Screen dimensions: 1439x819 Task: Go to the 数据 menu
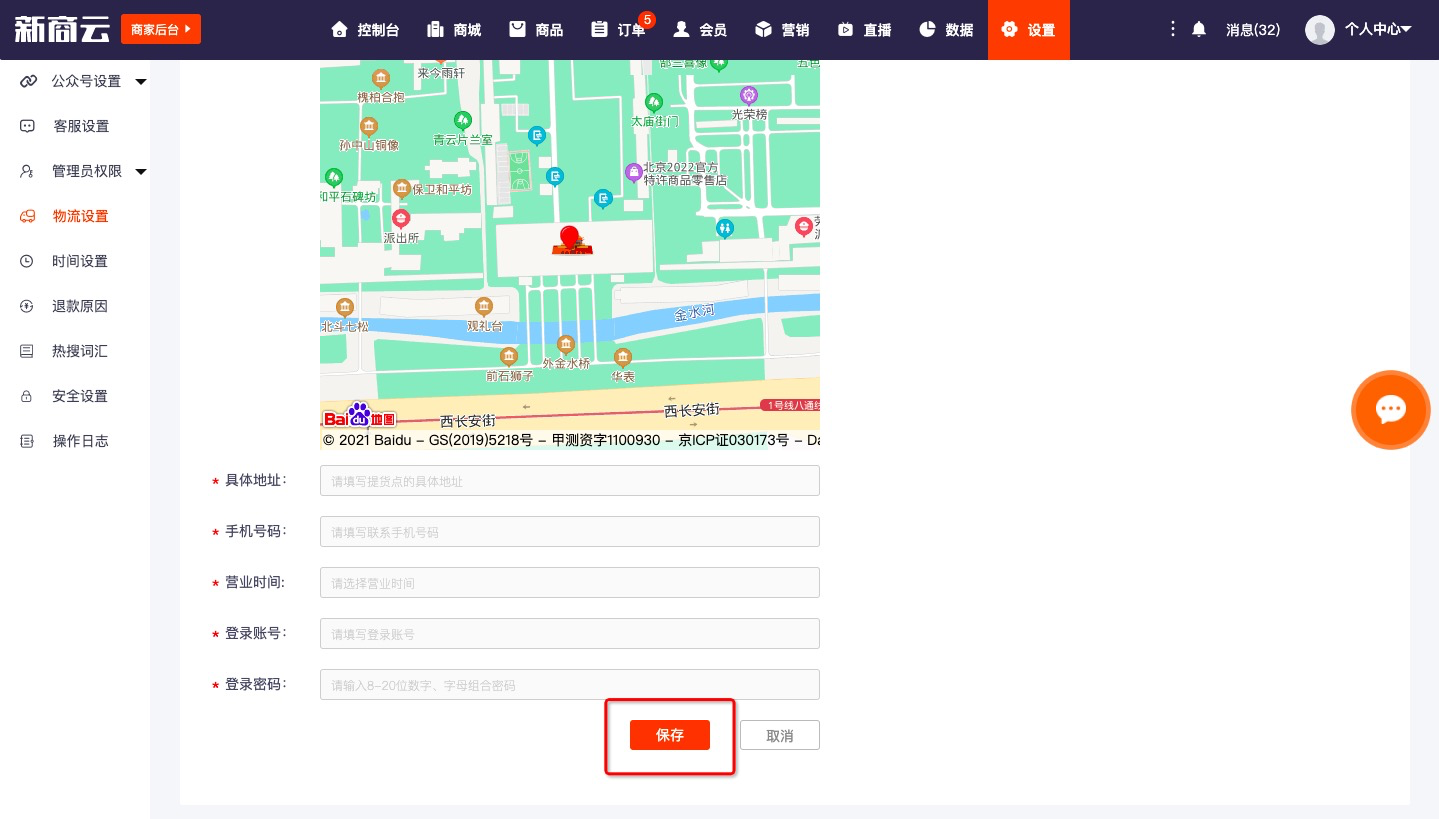tap(946, 30)
